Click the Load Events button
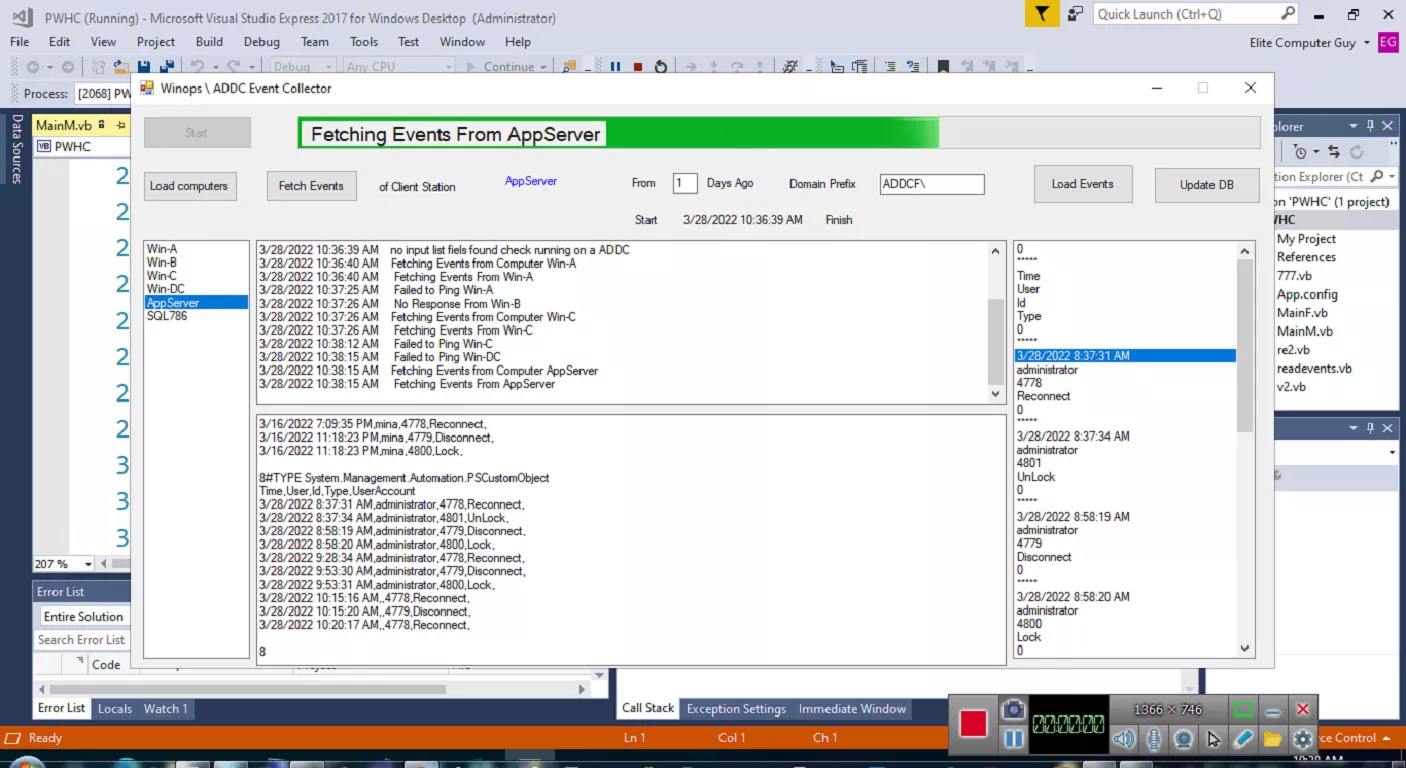The image size is (1406, 768). click(1082, 184)
